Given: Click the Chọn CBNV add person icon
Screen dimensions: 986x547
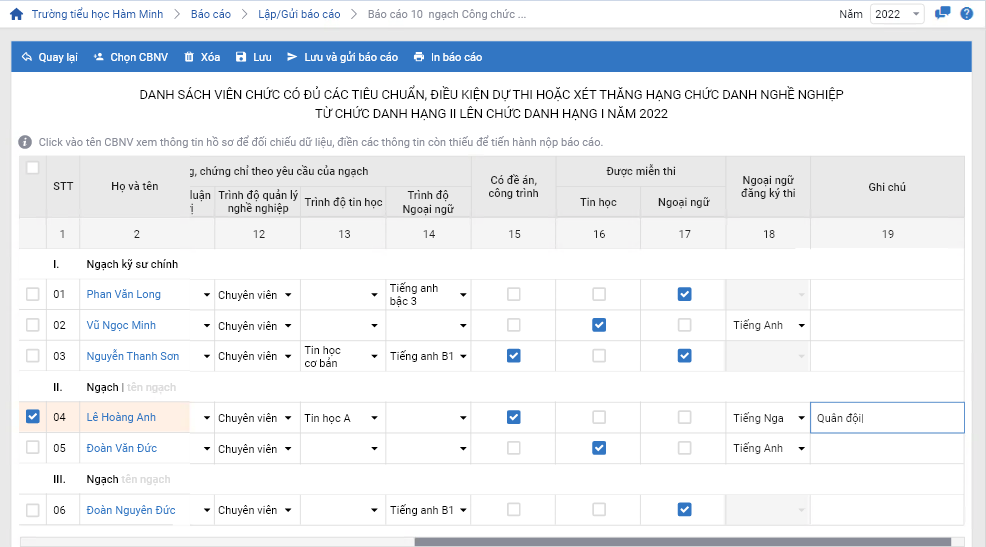Looking at the screenshot, I should pyautogui.click(x=99, y=58).
